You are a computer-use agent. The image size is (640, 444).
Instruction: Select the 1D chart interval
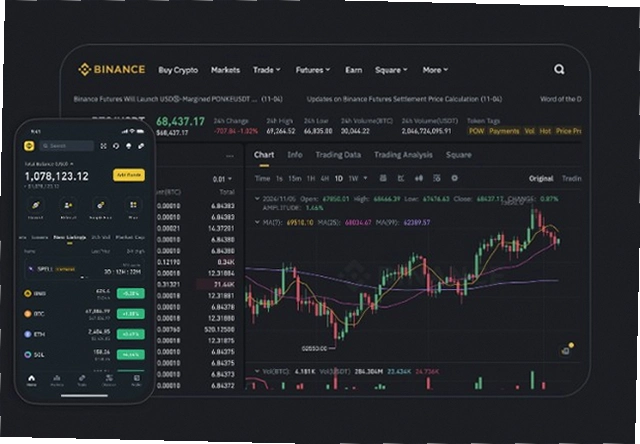click(339, 179)
